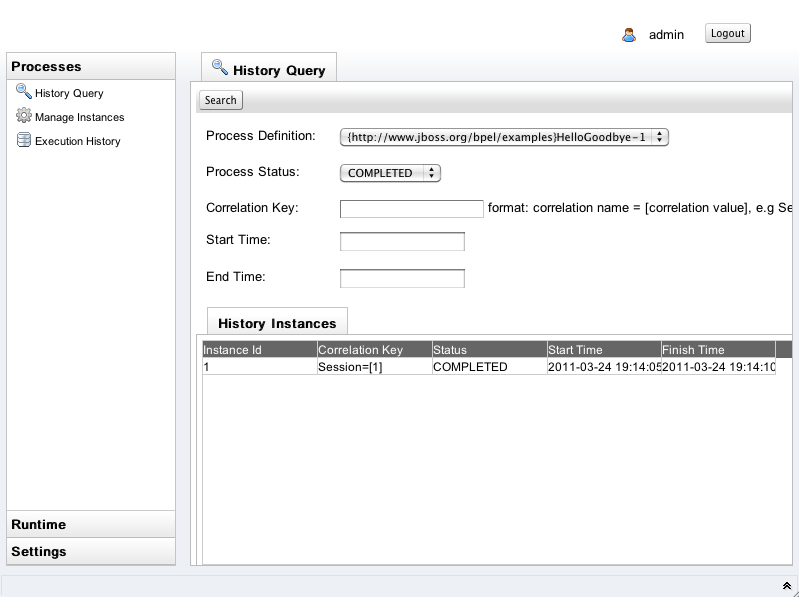Click the double-chevron icon in bottom bar
The width and height of the screenshot is (799, 597).
(787, 586)
